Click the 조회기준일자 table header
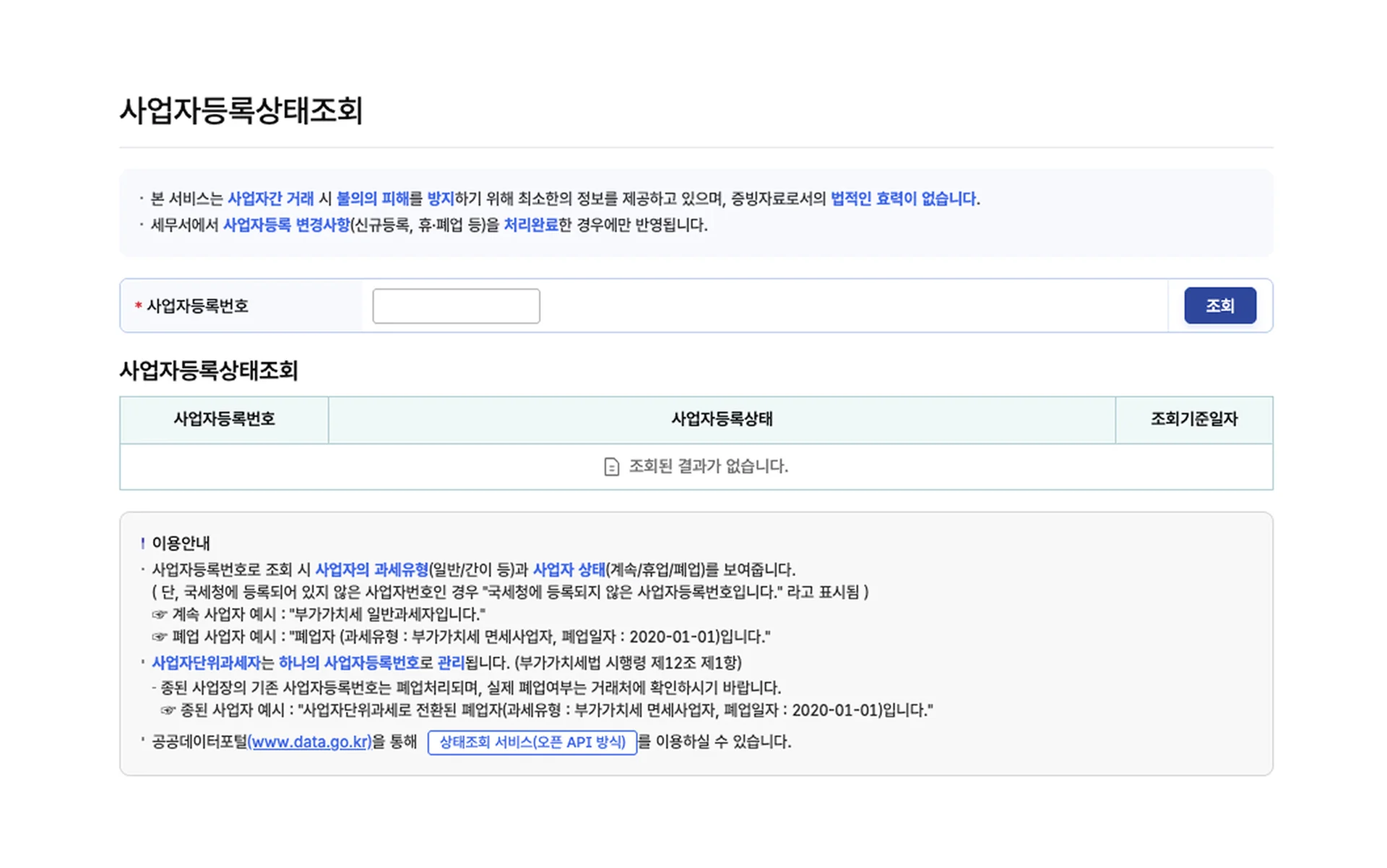 1195,420
